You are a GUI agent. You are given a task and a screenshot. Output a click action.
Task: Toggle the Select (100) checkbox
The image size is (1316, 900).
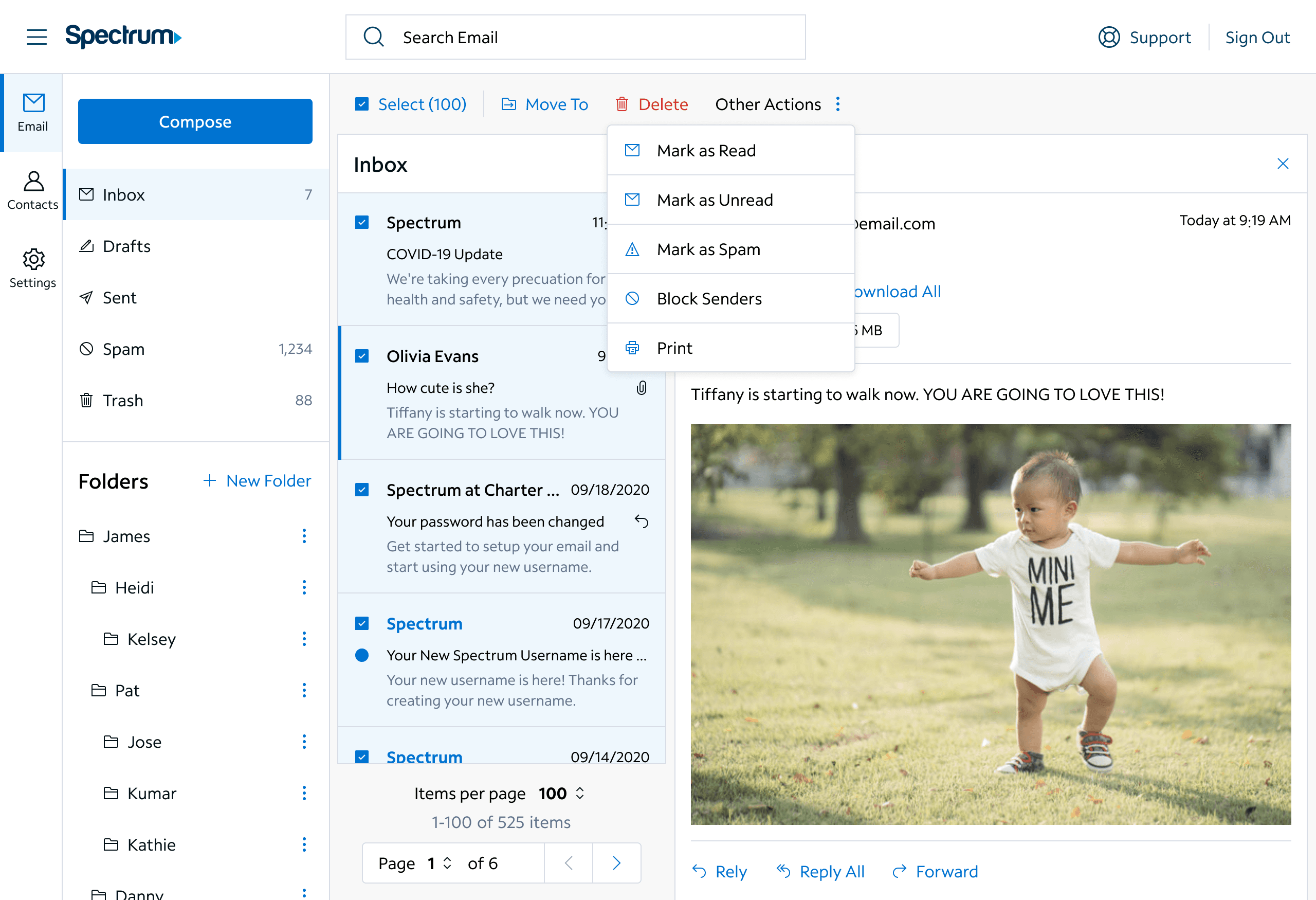[x=362, y=104]
